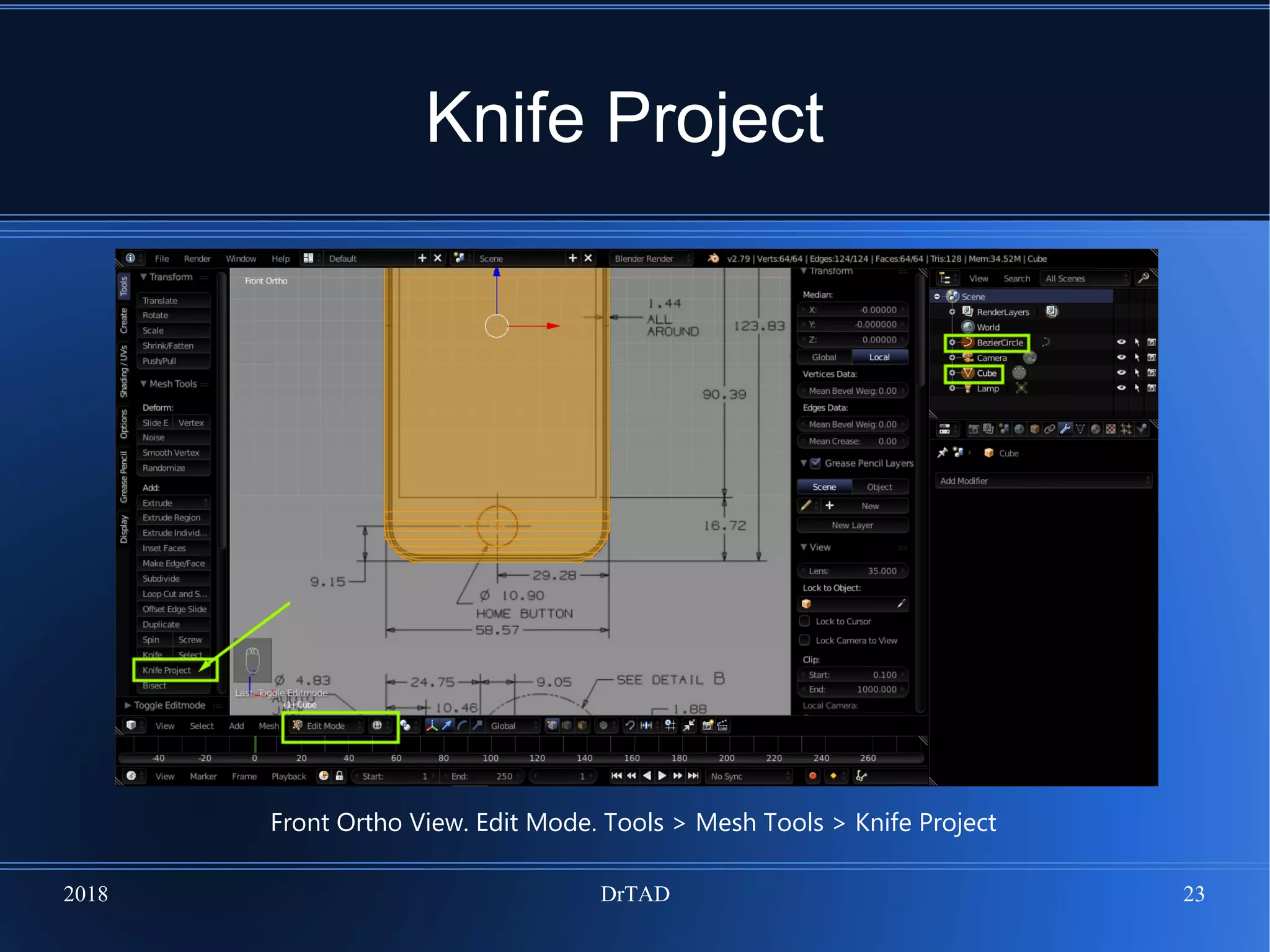The width and height of the screenshot is (1270, 952).
Task: Enable the Lock Camera to View checkbox
Action: [805, 640]
